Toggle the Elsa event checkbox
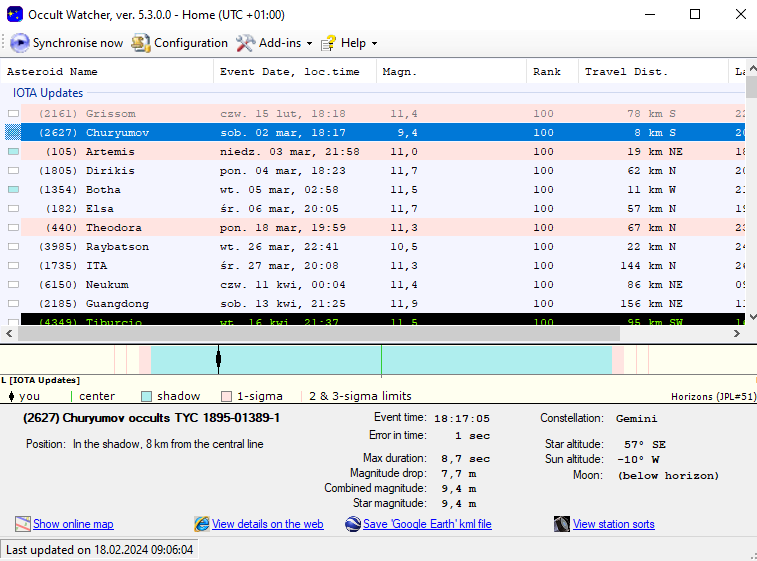757x561 pixels. coord(14,209)
